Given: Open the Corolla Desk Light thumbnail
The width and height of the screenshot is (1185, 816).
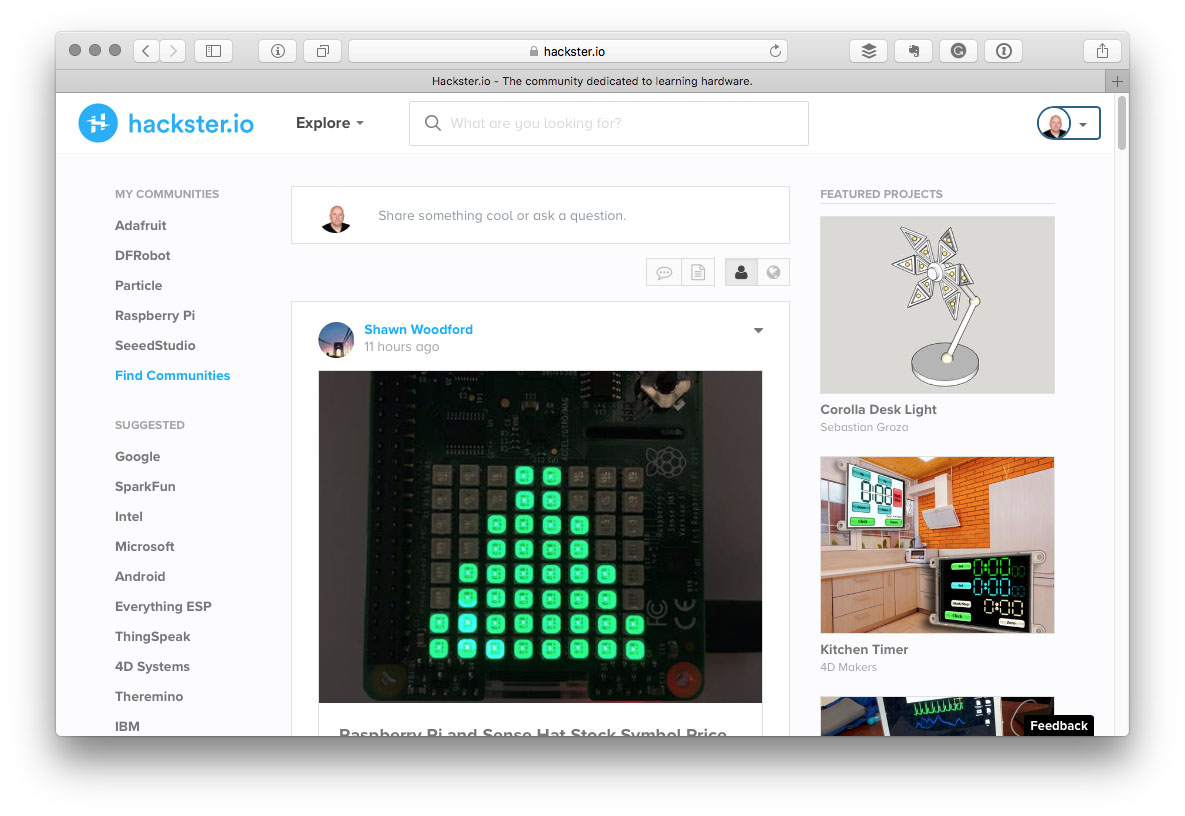Looking at the screenshot, I should 937,304.
